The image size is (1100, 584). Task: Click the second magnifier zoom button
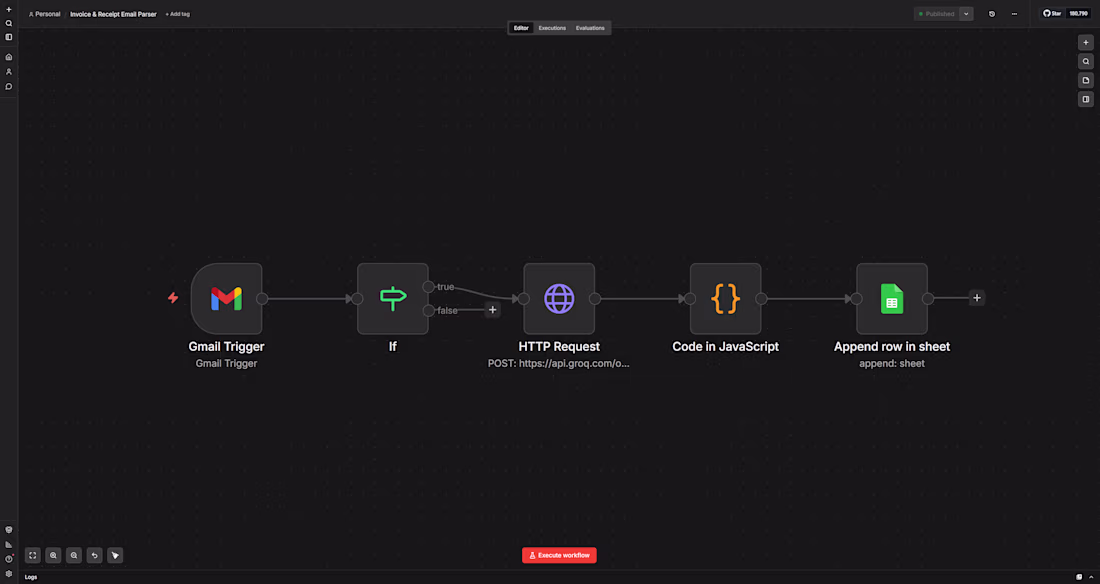point(74,555)
